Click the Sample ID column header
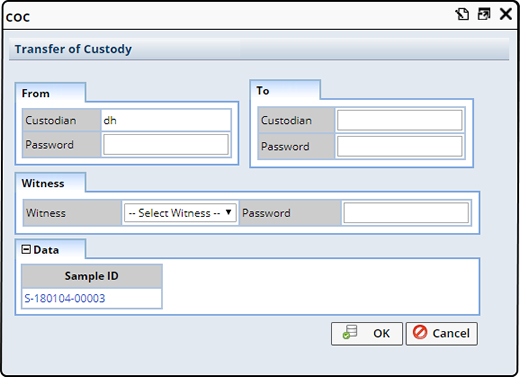This screenshot has height=377, width=520. (x=92, y=276)
